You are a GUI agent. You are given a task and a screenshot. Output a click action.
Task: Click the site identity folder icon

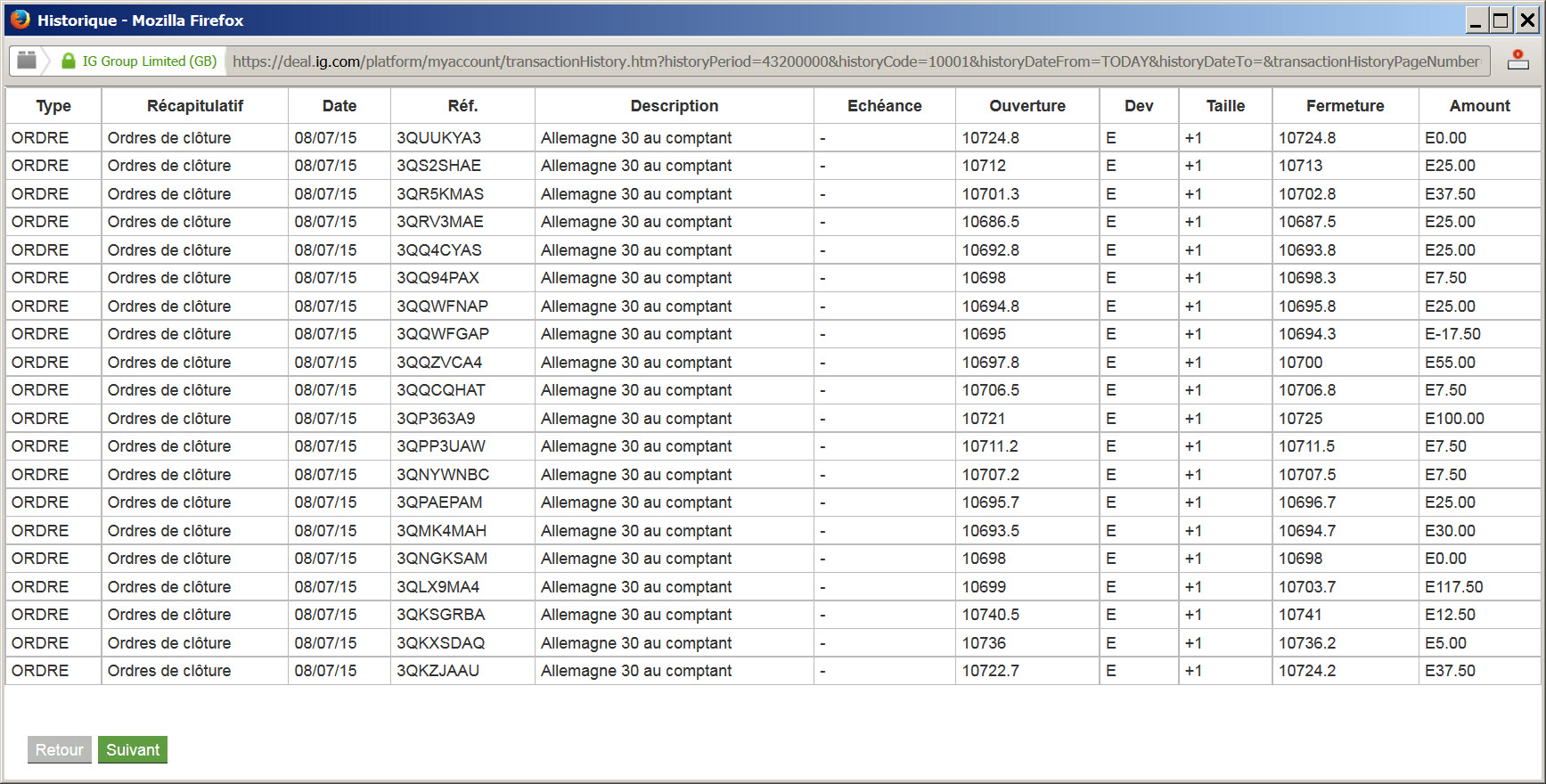tap(27, 61)
